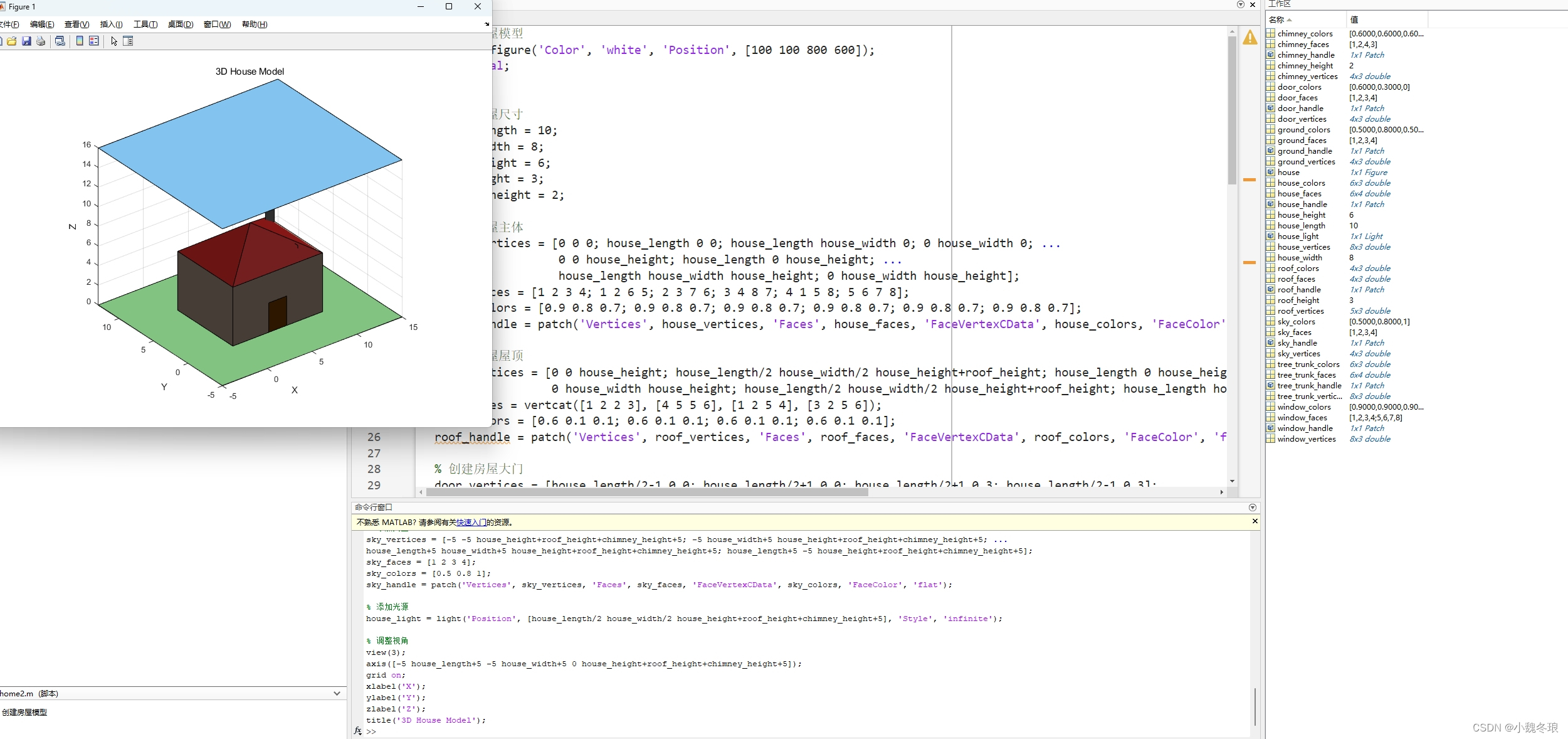Open the 工具(T) menu
The width and height of the screenshot is (1568, 739).
point(145,24)
